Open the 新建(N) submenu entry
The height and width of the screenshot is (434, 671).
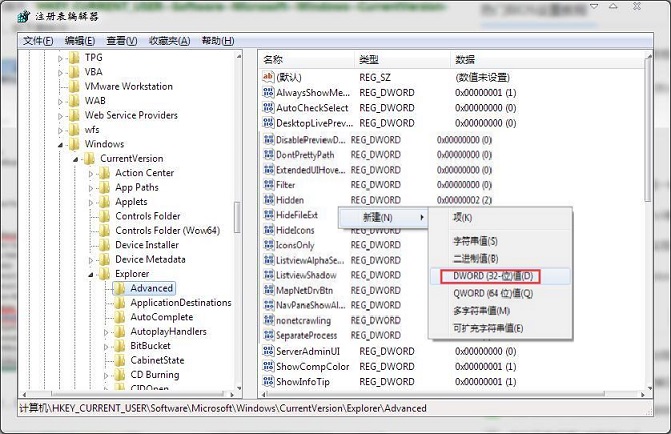383,217
